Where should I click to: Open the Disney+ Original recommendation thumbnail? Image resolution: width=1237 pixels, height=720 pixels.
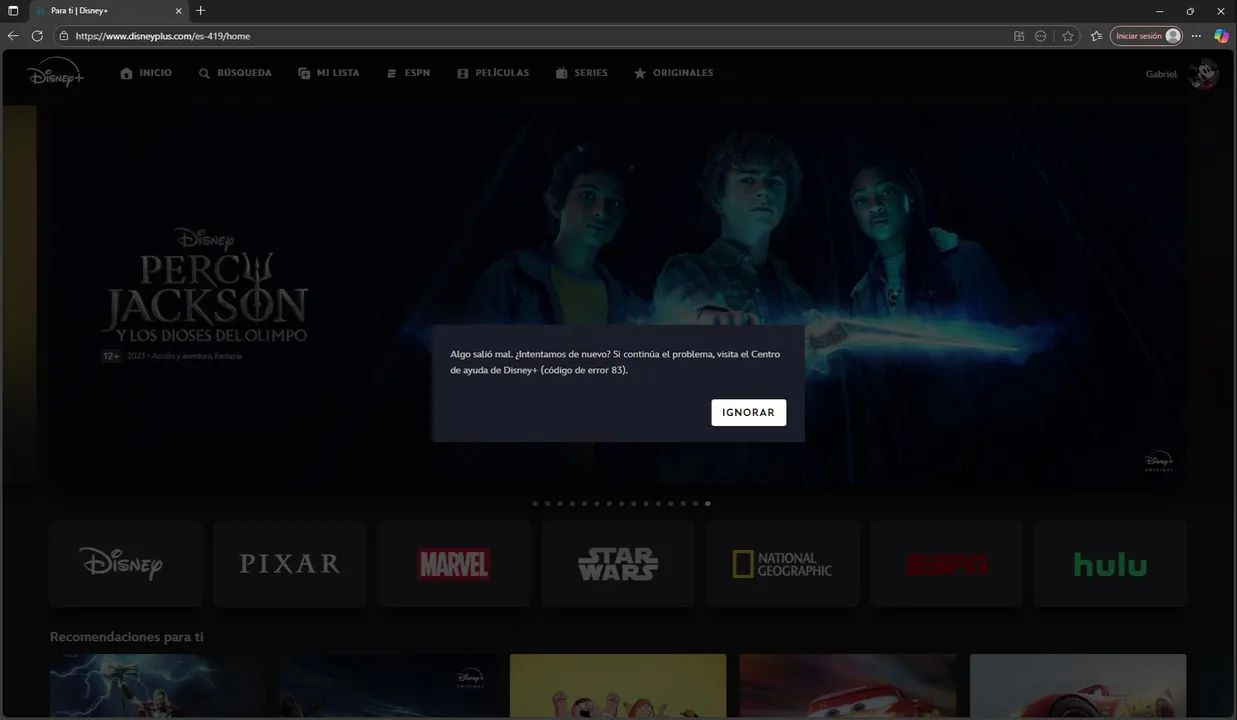point(388,686)
